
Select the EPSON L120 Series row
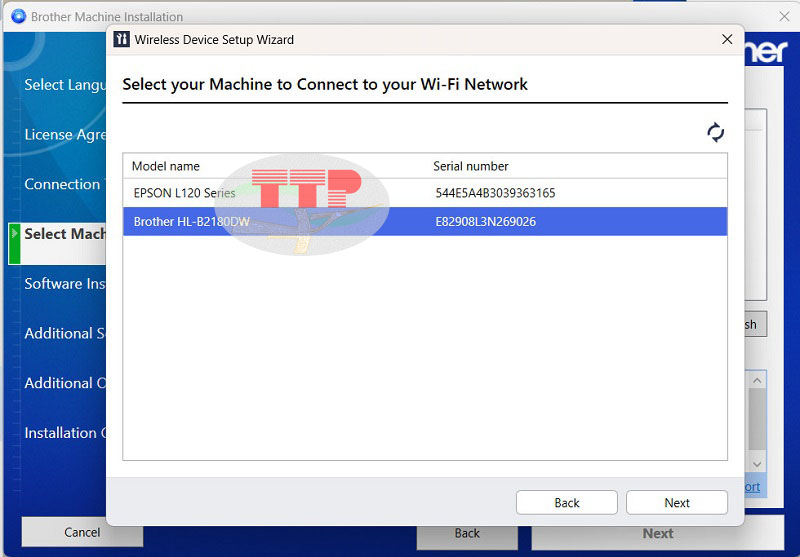(425, 193)
